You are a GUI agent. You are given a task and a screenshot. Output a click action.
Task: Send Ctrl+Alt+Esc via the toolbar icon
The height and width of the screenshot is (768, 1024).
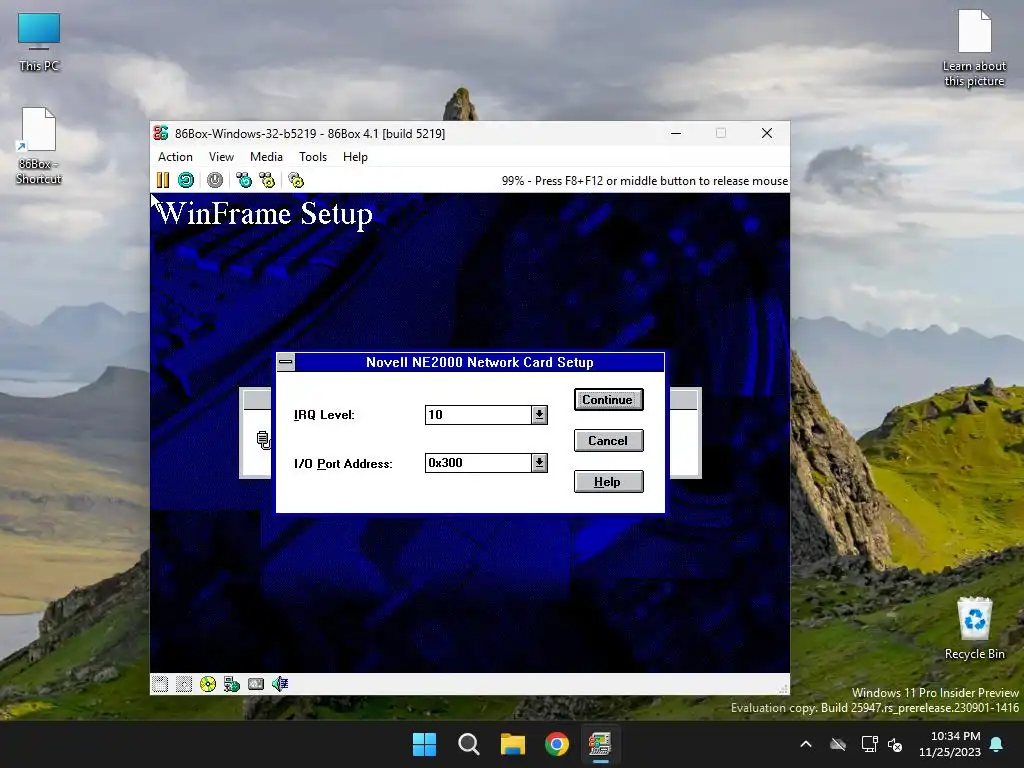(x=267, y=180)
